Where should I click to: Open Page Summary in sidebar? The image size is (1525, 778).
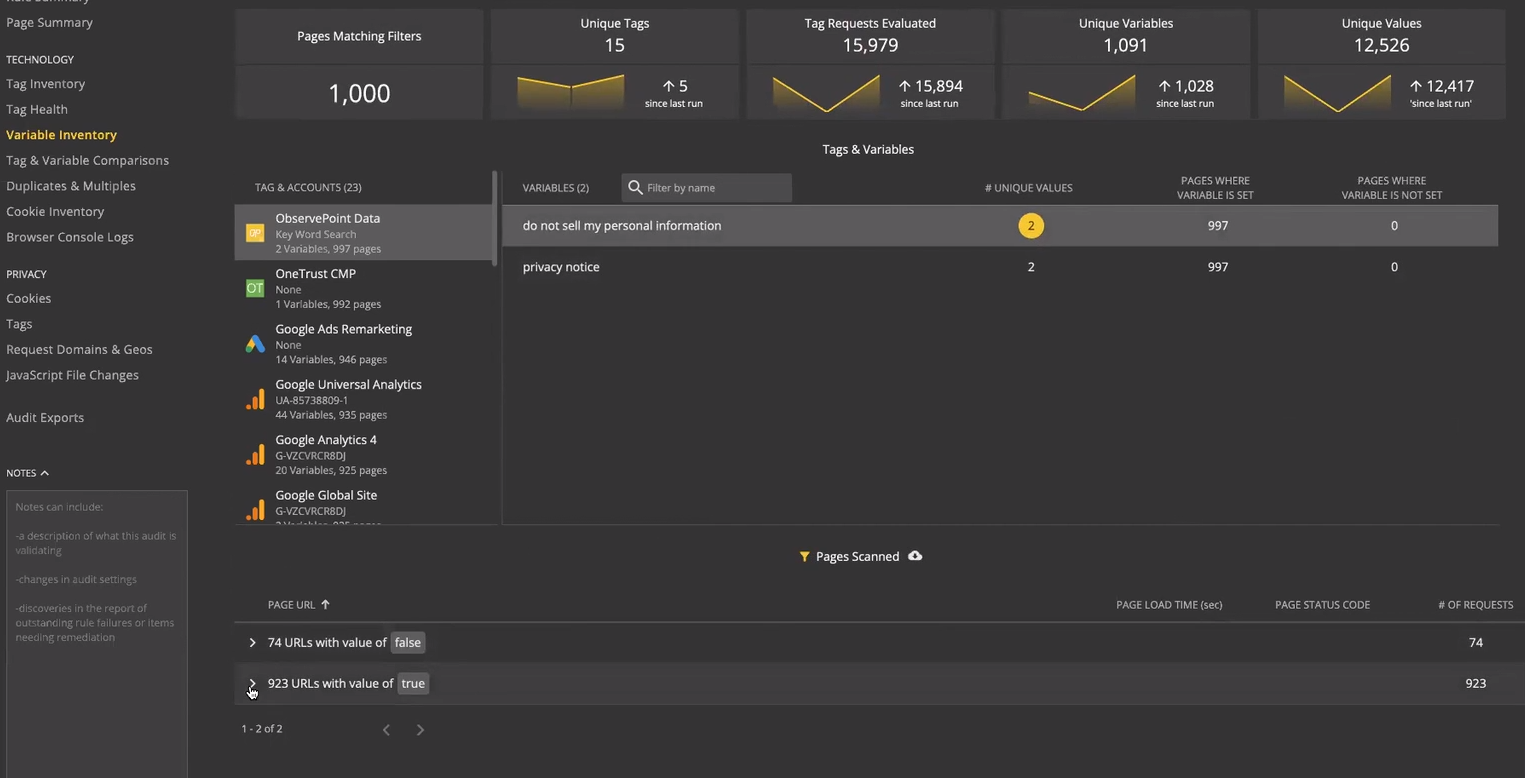pos(49,22)
